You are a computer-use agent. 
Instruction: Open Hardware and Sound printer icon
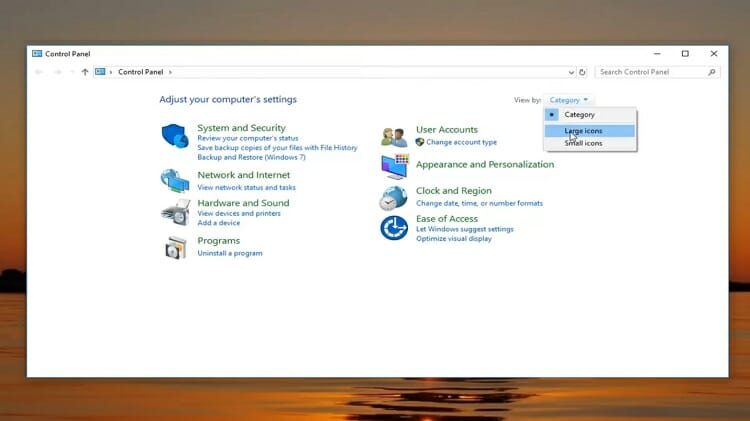tap(176, 212)
